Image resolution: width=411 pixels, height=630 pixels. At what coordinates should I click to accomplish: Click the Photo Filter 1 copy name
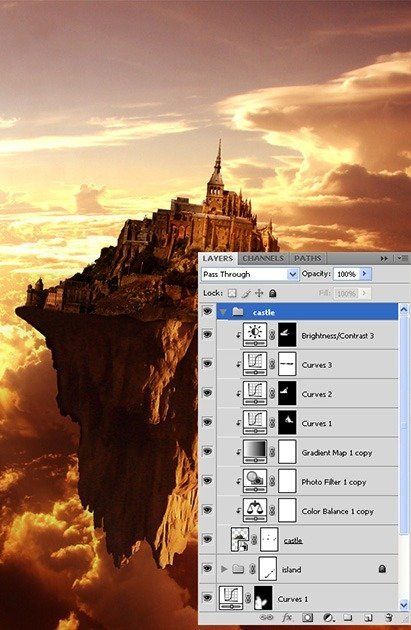coord(333,482)
